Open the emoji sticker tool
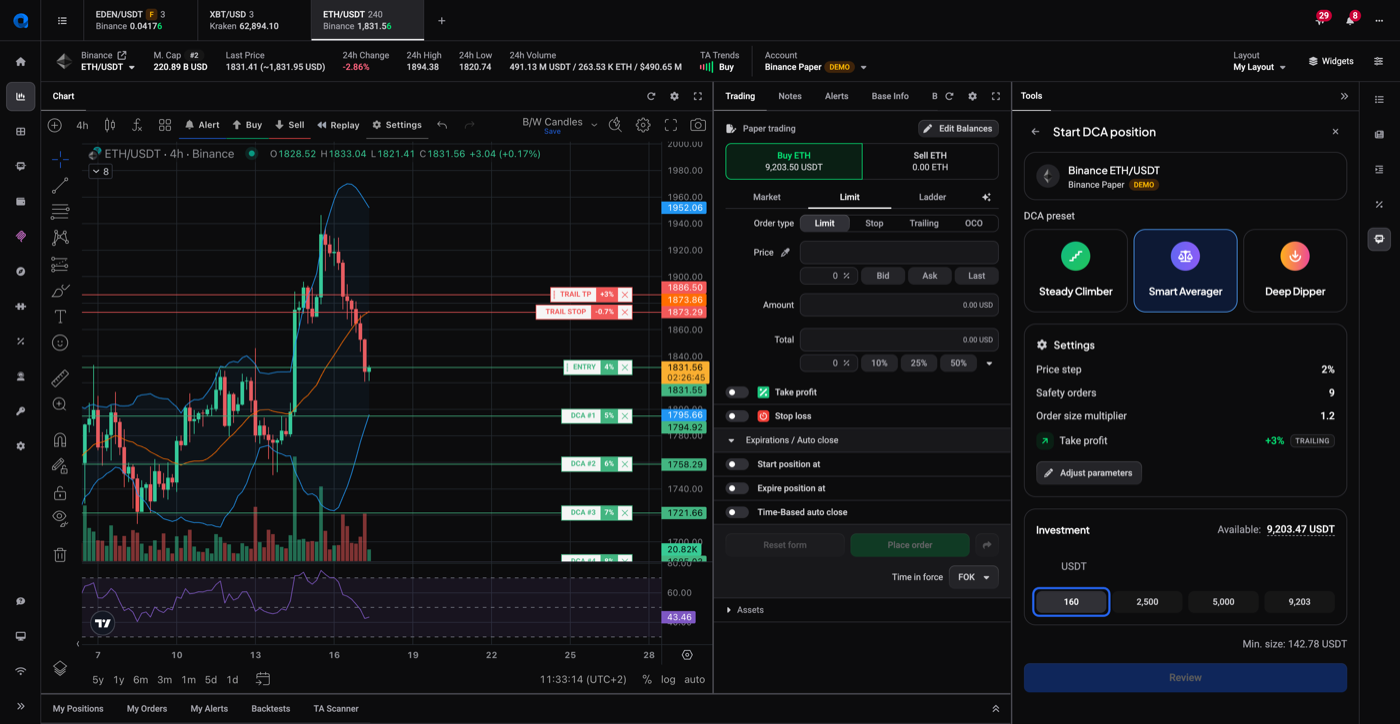 pos(60,343)
